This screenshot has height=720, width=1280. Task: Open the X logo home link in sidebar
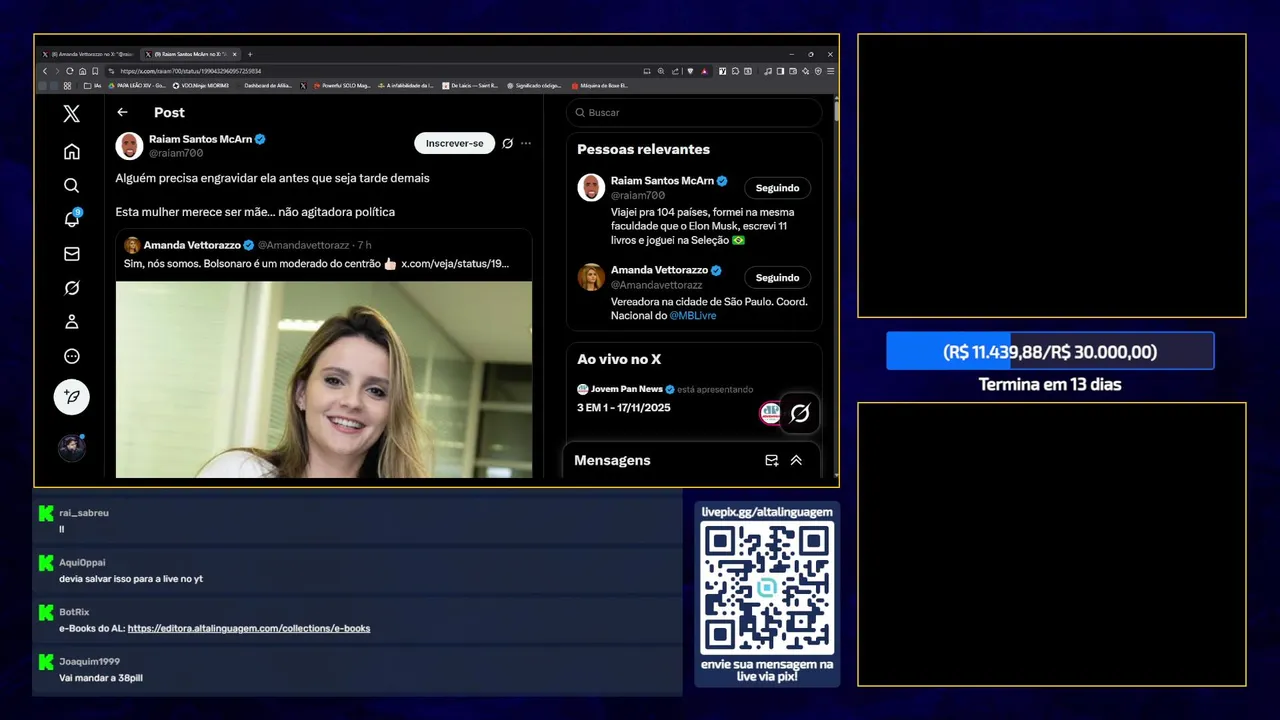tap(71, 114)
